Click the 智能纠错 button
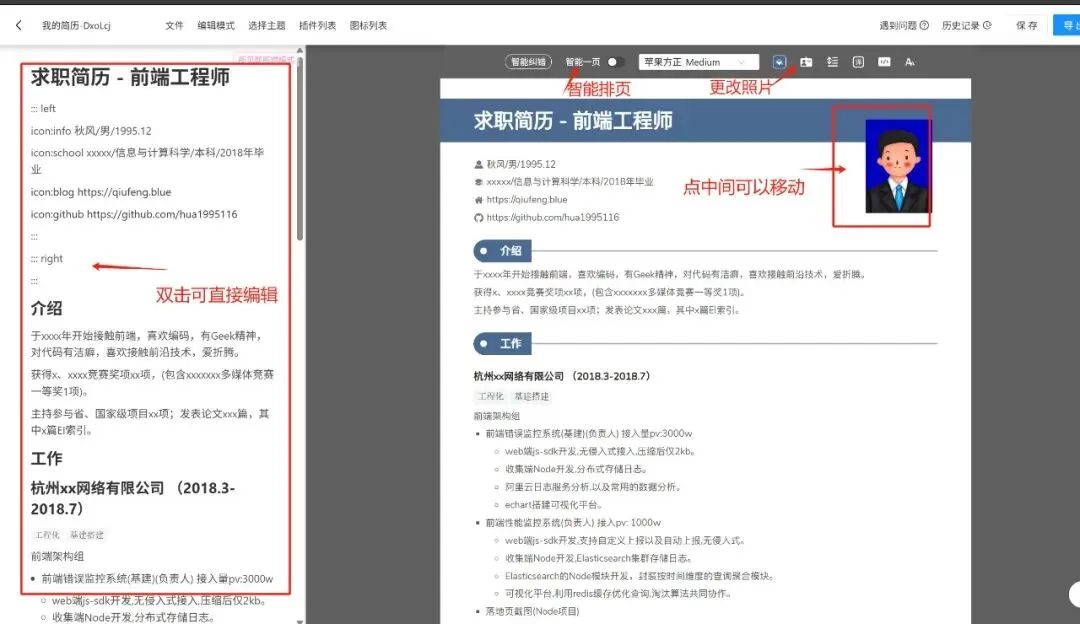The height and width of the screenshot is (624, 1080). (x=528, y=62)
